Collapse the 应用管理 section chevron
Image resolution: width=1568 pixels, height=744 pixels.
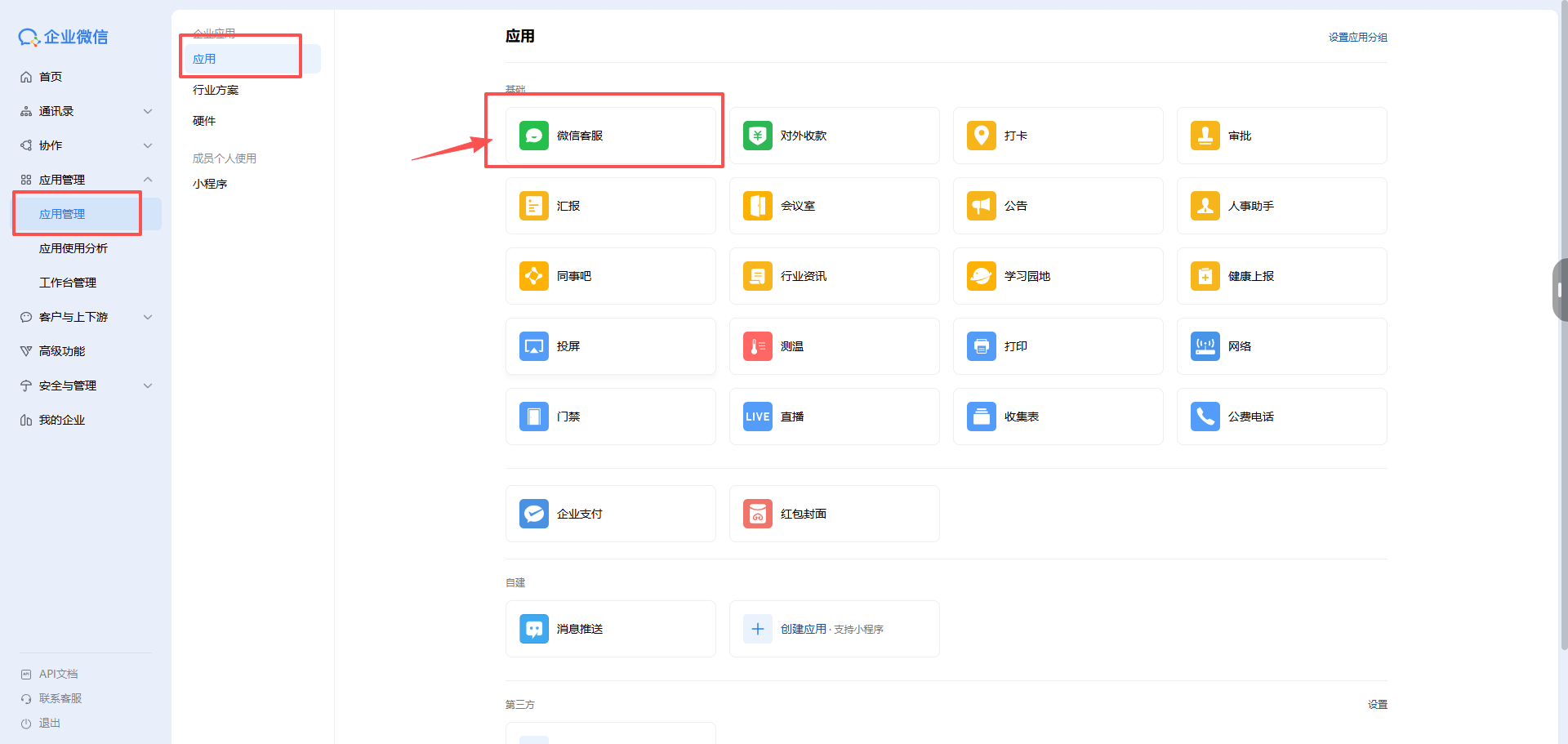(148, 180)
